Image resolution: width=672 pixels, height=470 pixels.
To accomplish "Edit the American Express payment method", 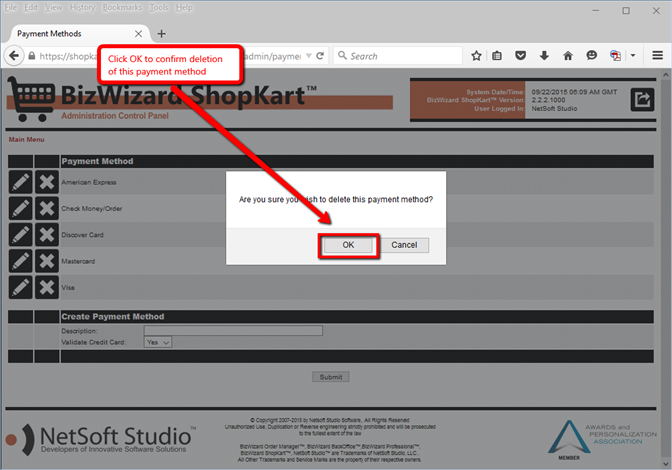I will pos(21,182).
